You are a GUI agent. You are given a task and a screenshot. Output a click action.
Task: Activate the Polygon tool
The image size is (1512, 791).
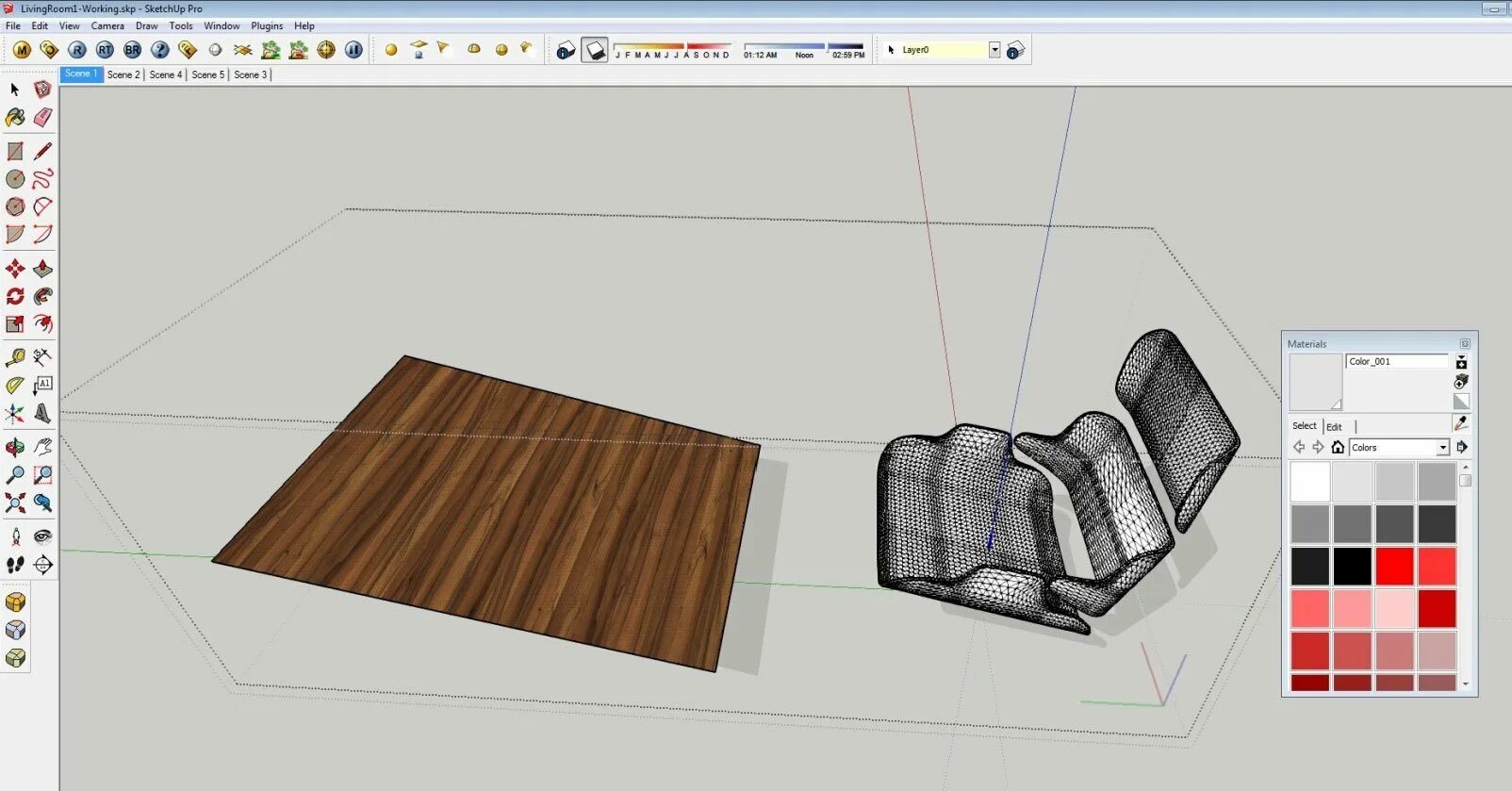[x=15, y=206]
